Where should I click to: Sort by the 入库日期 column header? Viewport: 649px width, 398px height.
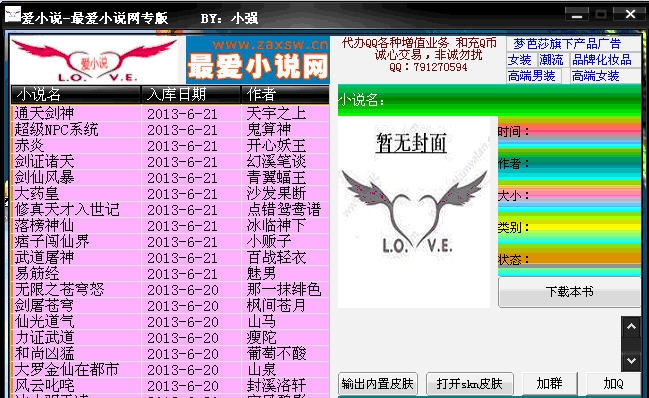tap(191, 95)
